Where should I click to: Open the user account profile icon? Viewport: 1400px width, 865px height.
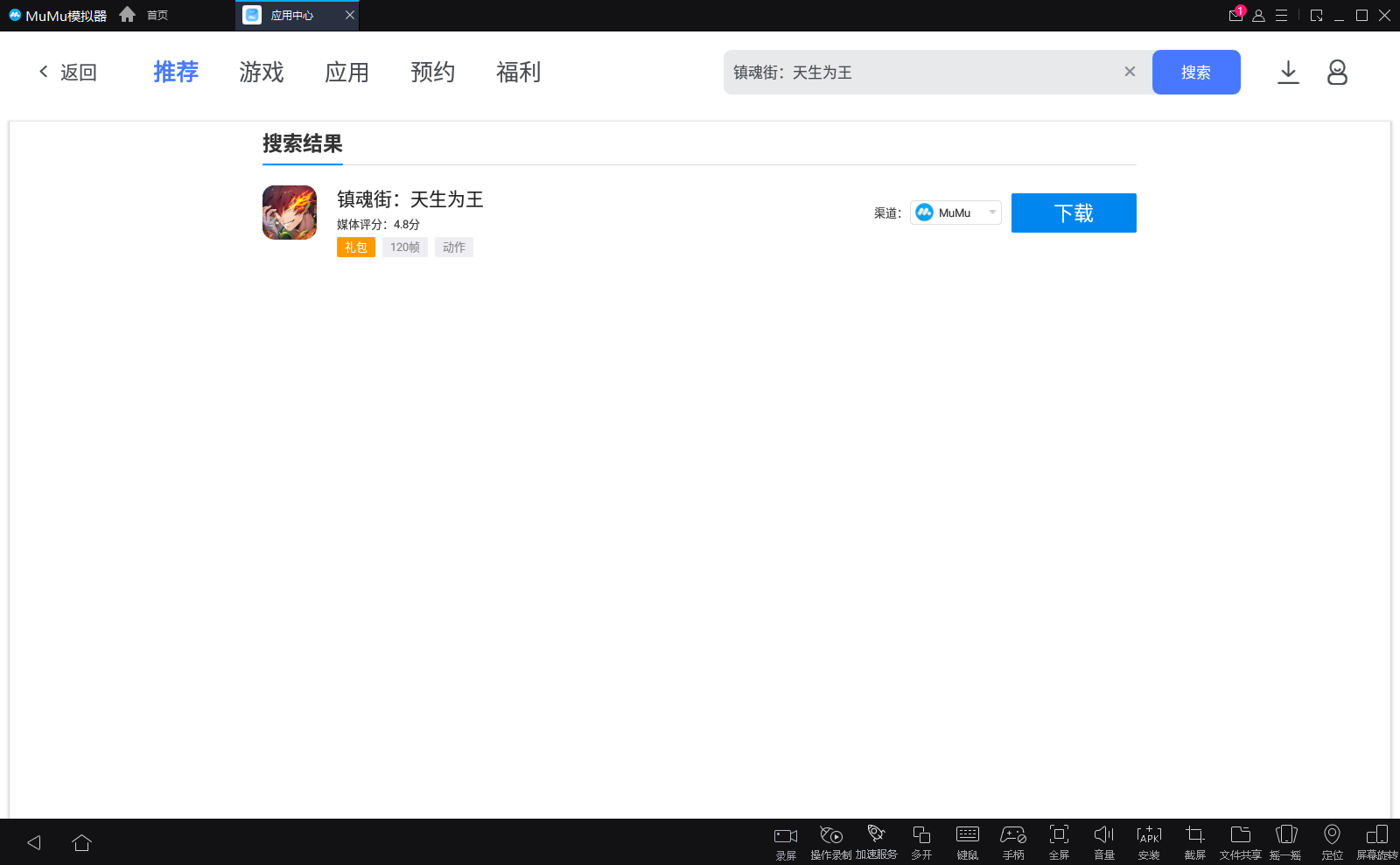(x=1337, y=72)
